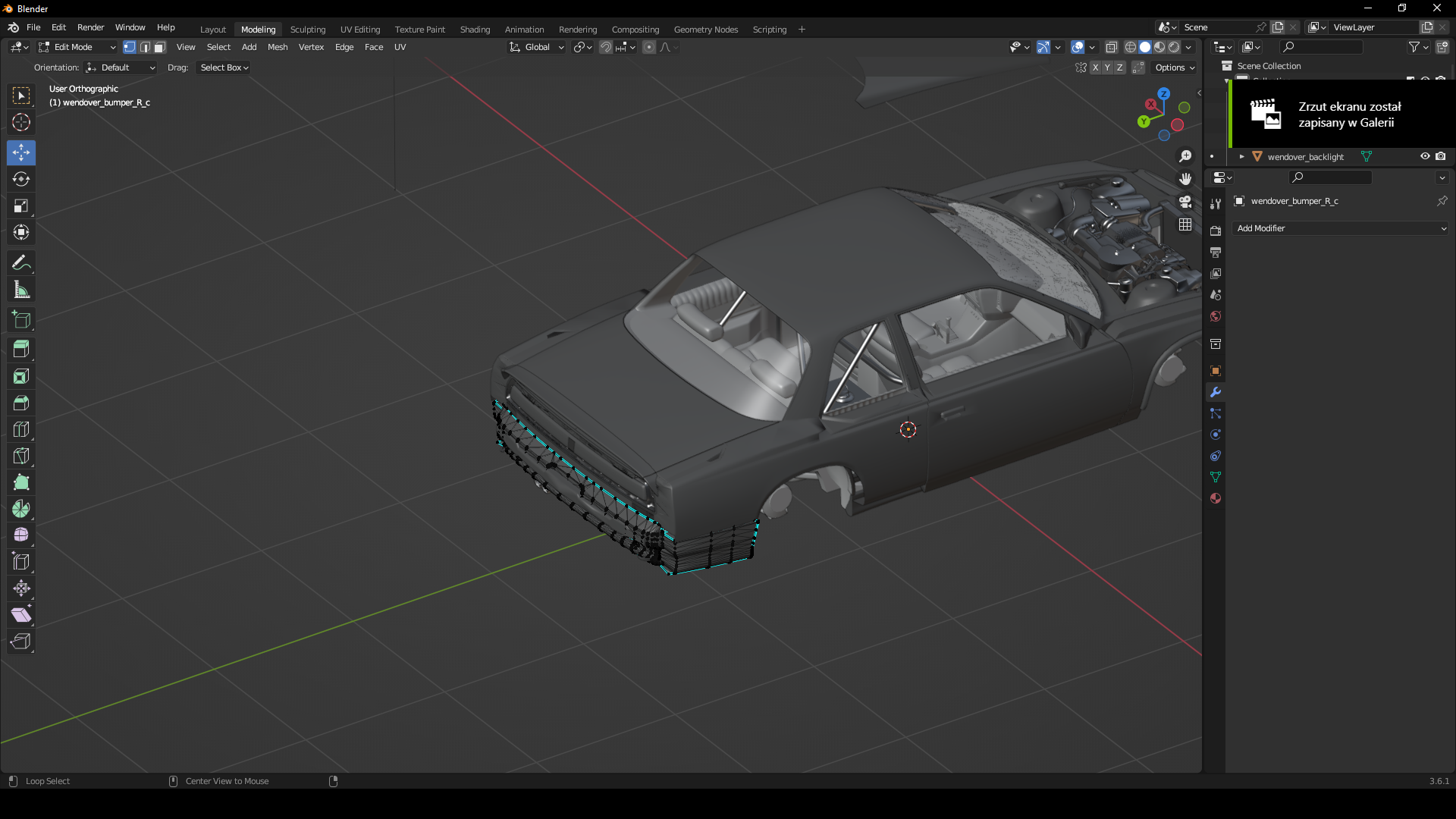
Task: Open the Select Box drag dropdown
Action: (224, 67)
